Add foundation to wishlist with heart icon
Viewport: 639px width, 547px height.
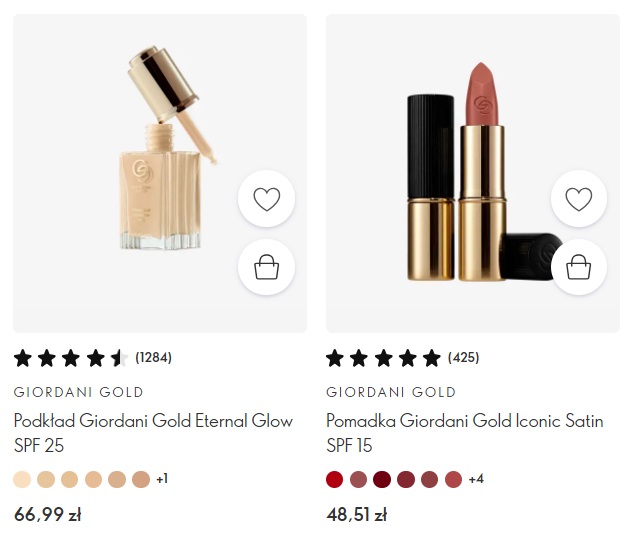[x=266, y=199]
